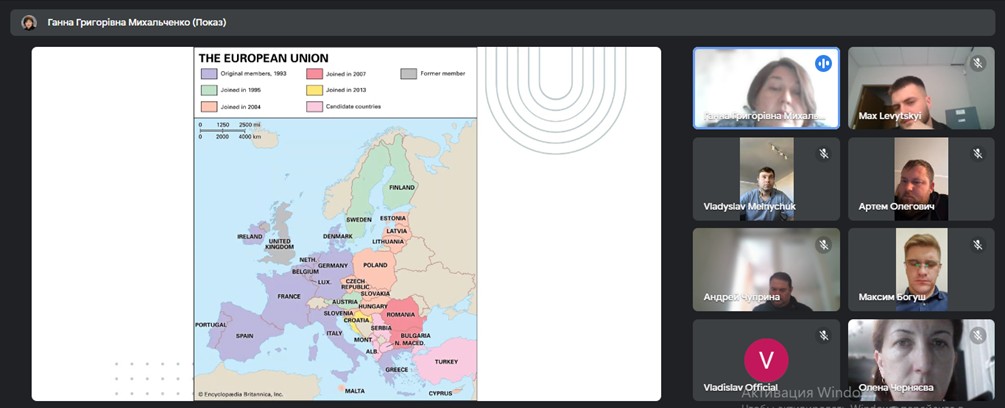Click ESTONIA label on the map
Screen dimensions: 1005x408
(393, 218)
